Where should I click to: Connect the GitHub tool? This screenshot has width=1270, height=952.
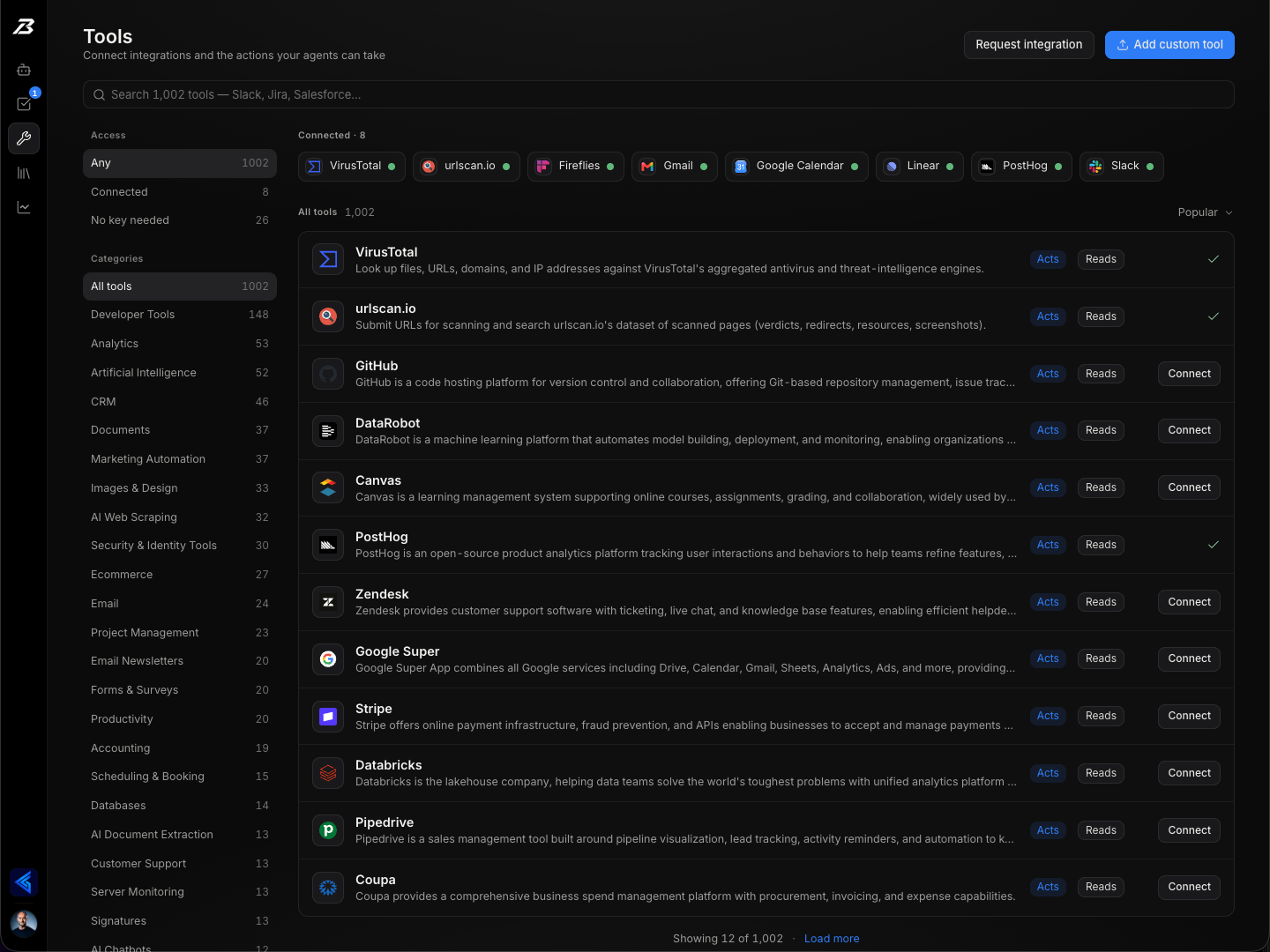(1189, 374)
